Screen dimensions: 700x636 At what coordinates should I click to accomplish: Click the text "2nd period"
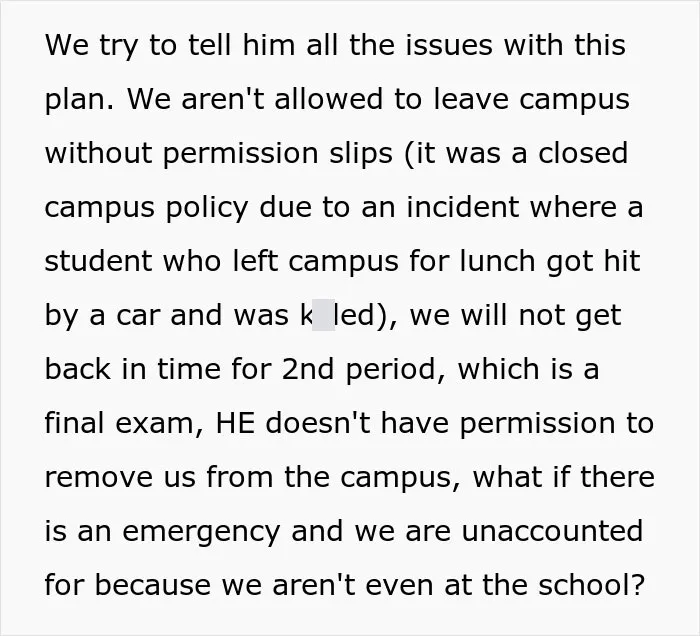coord(358,370)
